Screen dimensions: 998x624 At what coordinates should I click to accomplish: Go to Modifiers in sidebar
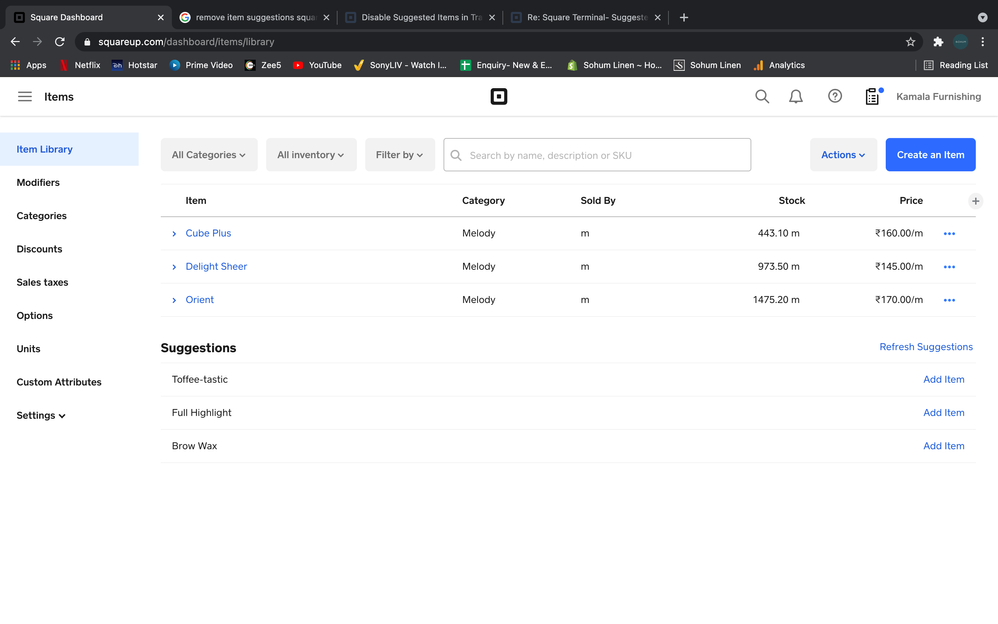coord(38,183)
